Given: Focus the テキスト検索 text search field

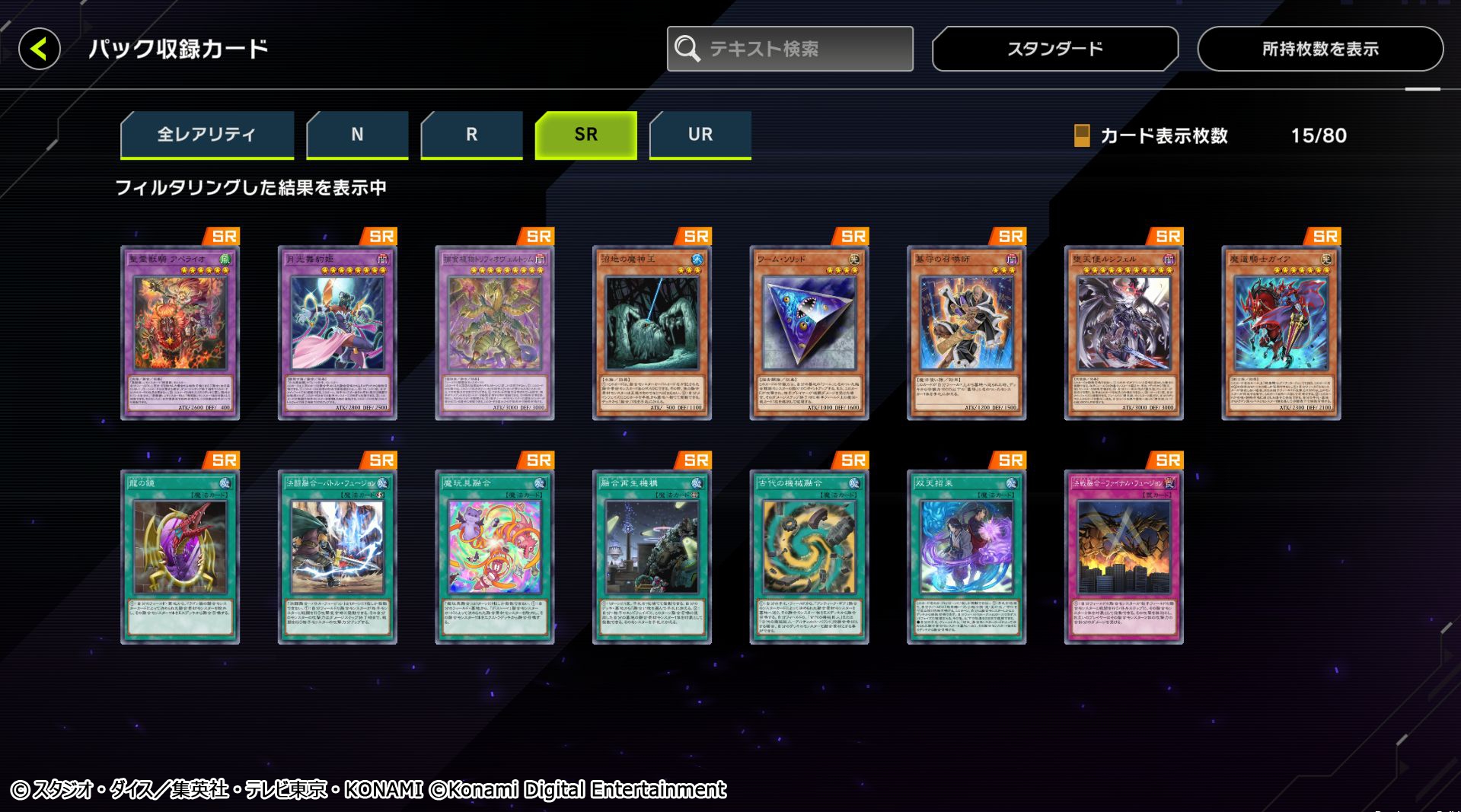Looking at the screenshot, I should click(790, 49).
